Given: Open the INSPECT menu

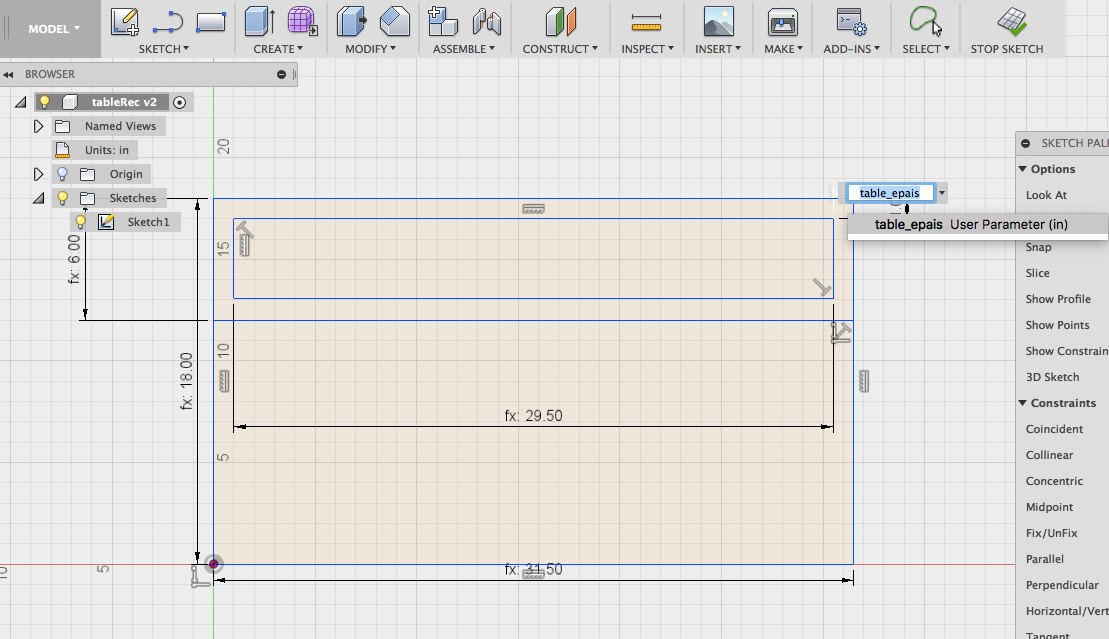Looking at the screenshot, I should pyautogui.click(x=647, y=49).
